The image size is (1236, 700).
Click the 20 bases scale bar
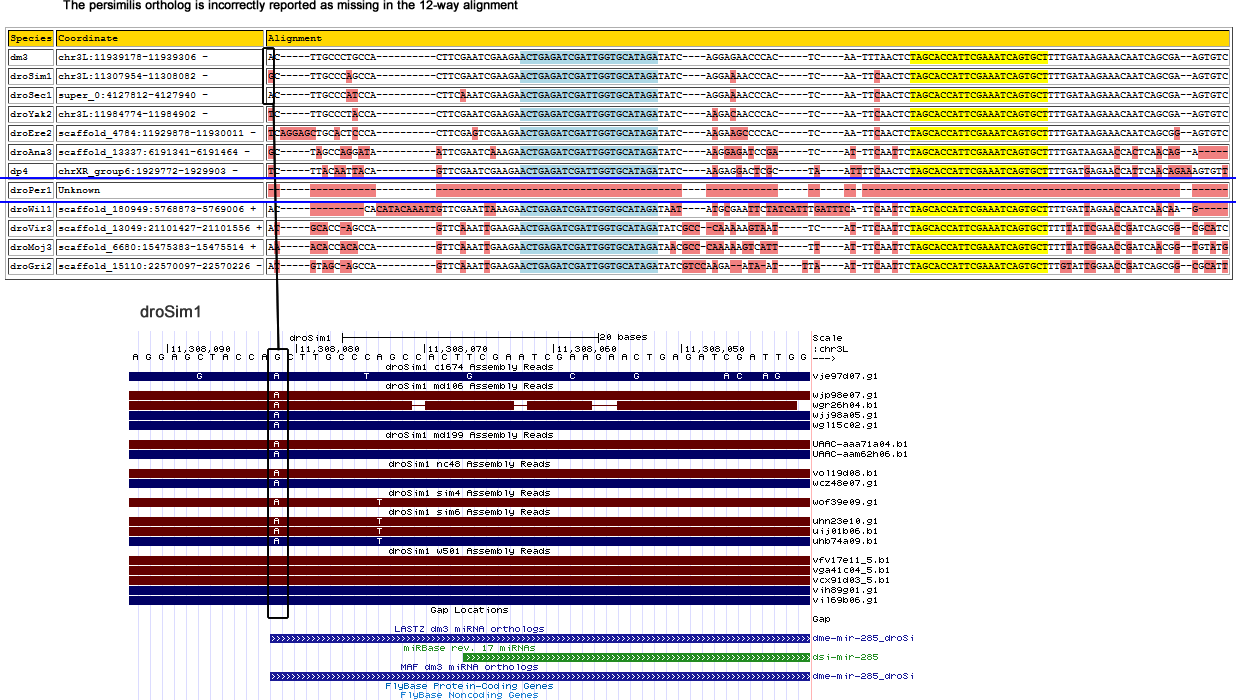(x=470, y=338)
